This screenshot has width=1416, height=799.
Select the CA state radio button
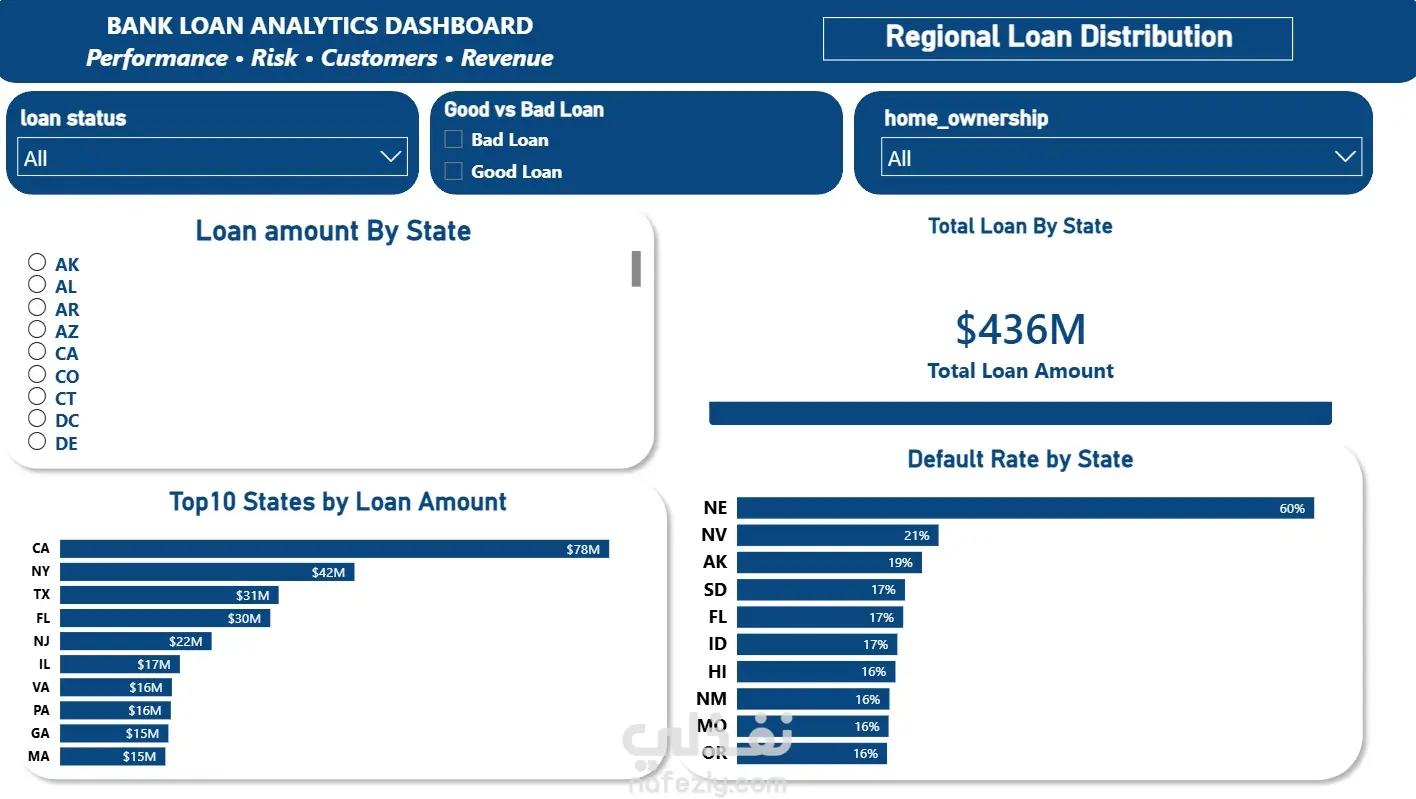[37, 351]
